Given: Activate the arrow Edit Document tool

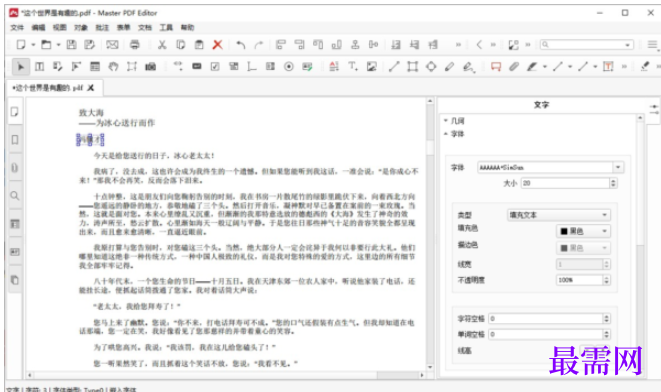Looking at the screenshot, I should [x=20, y=67].
